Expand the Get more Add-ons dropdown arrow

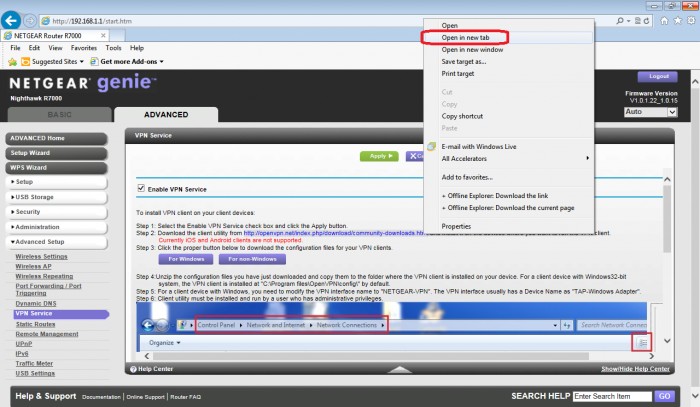click(x=162, y=62)
